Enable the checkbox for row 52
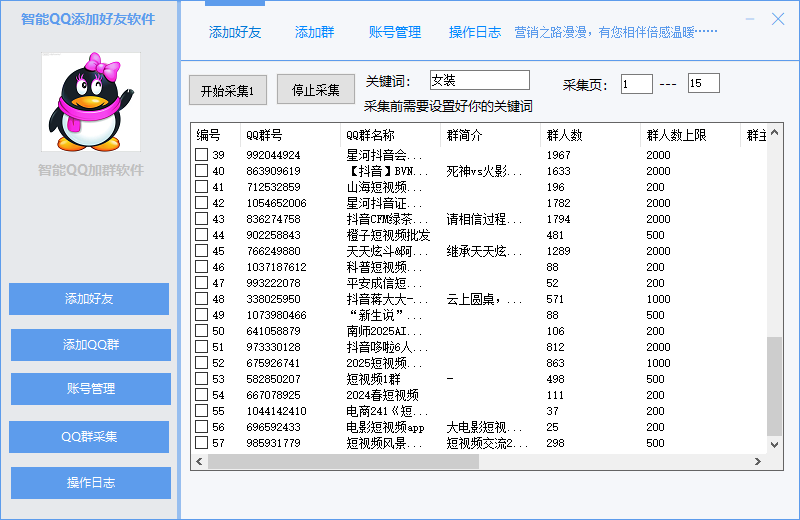This screenshot has width=800, height=520. [201, 363]
